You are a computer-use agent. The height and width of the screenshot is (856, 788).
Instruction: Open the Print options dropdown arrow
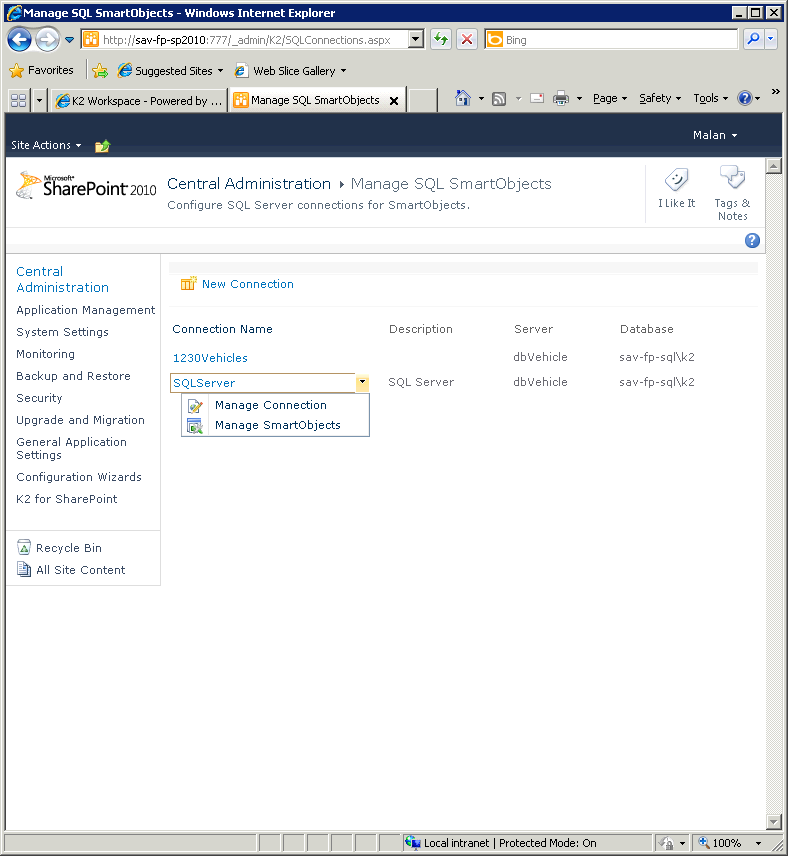pyautogui.click(x=579, y=99)
